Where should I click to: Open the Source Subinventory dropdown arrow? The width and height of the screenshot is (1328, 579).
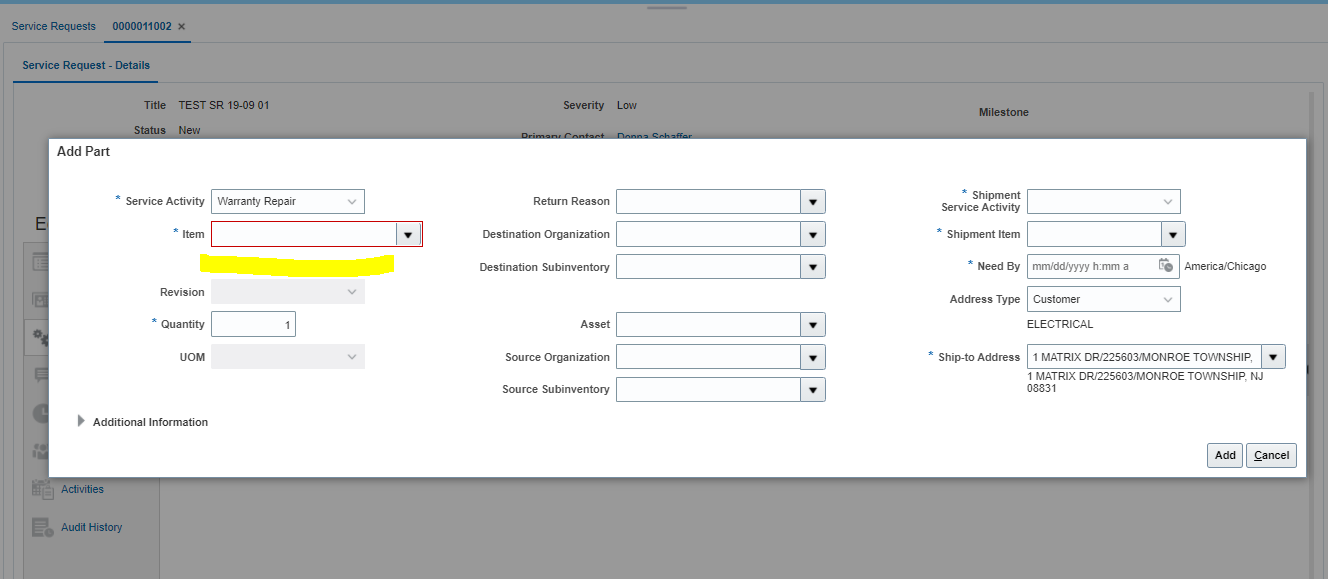[813, 390]
